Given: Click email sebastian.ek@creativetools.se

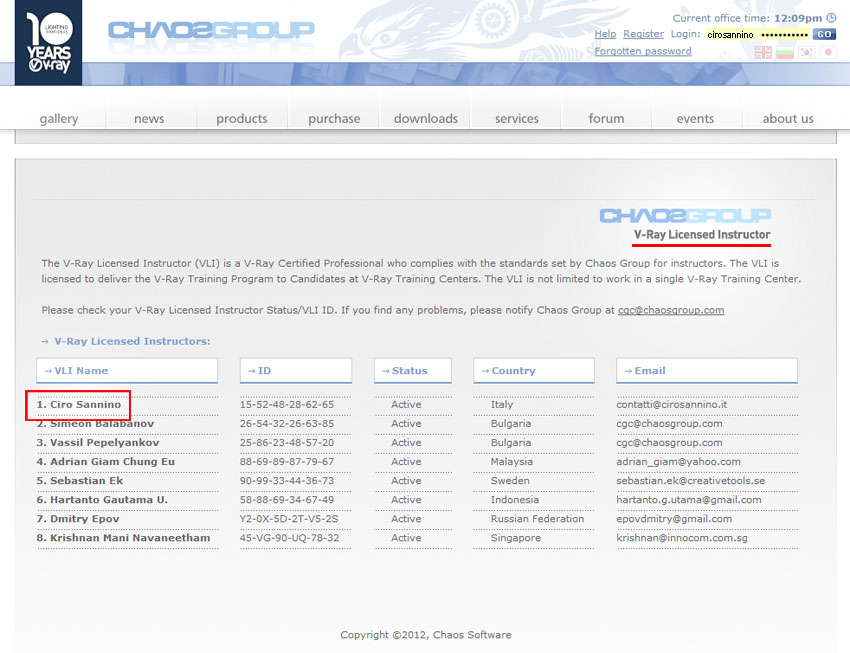Looking at the screenshot, I should coord(691,480).
